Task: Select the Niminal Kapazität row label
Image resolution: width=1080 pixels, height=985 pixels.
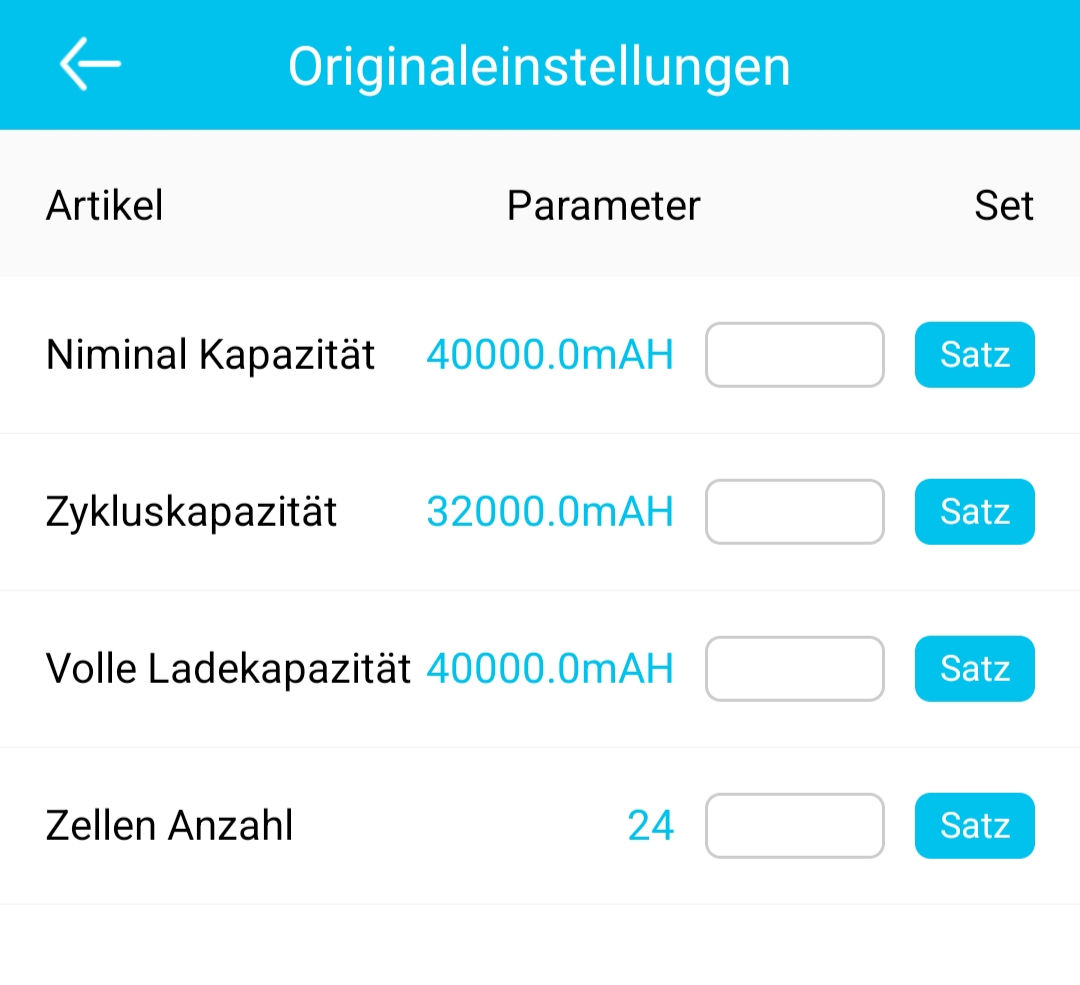Action: [x=210, y=355]
